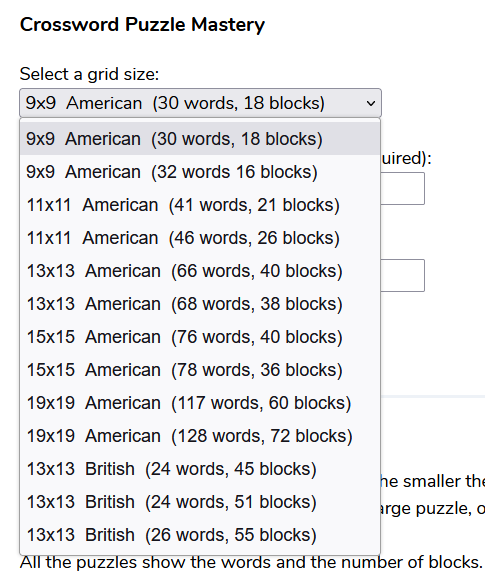Select 19x19 American 128 words, 72 blocks
The image size is (485, 582).
200,436
